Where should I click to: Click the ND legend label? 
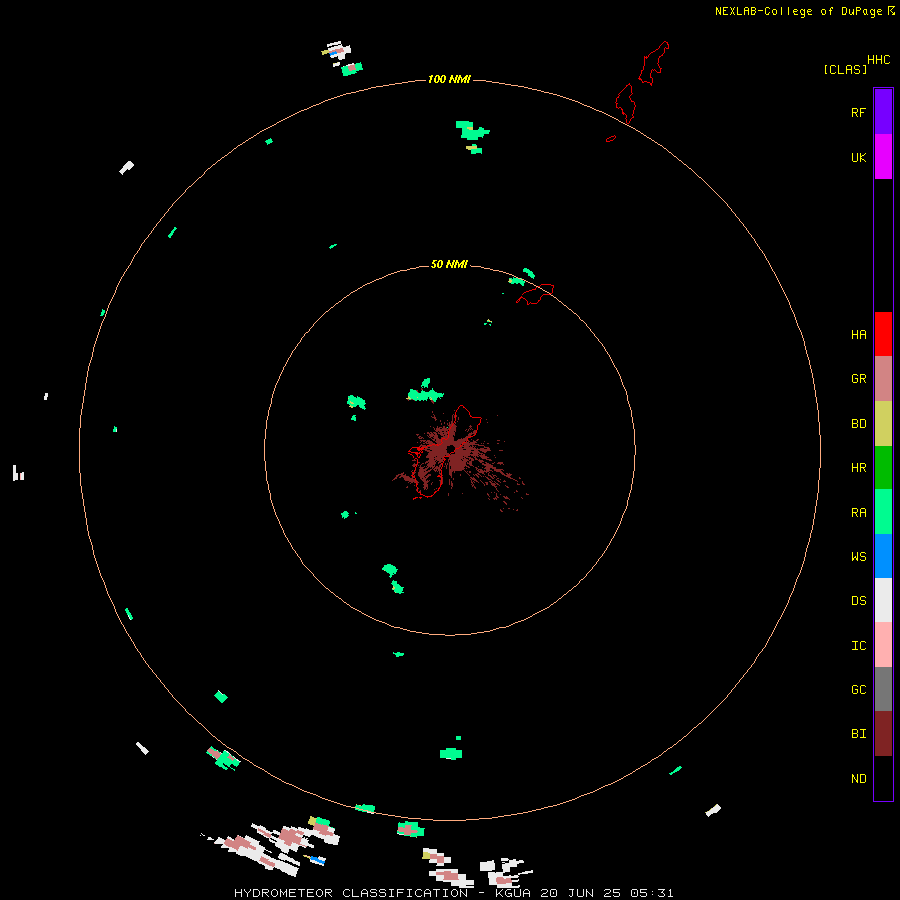pyautogui.click(x=858, y=778)
